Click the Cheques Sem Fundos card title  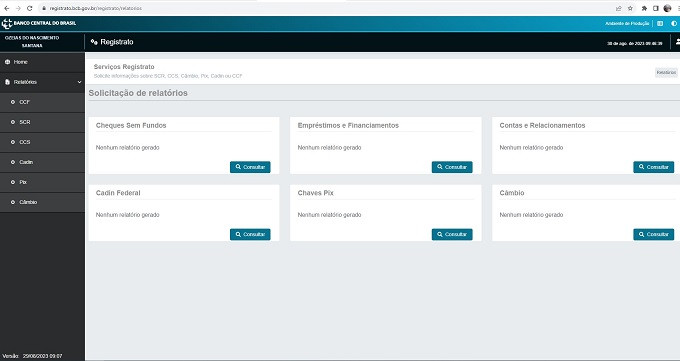coord(131,125)
